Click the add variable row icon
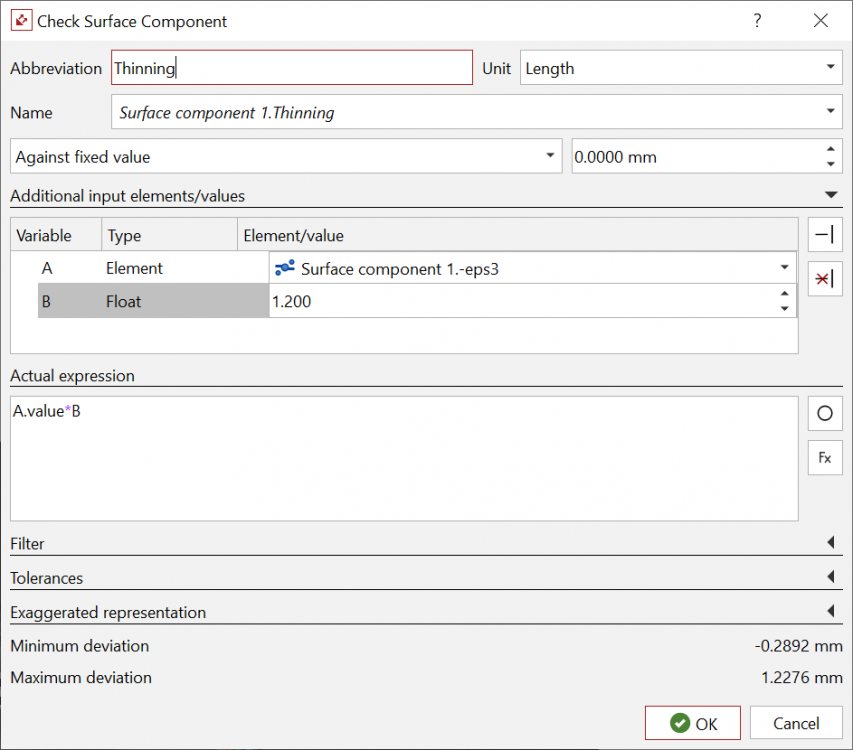The image size is (853, 750). (825, 235)
